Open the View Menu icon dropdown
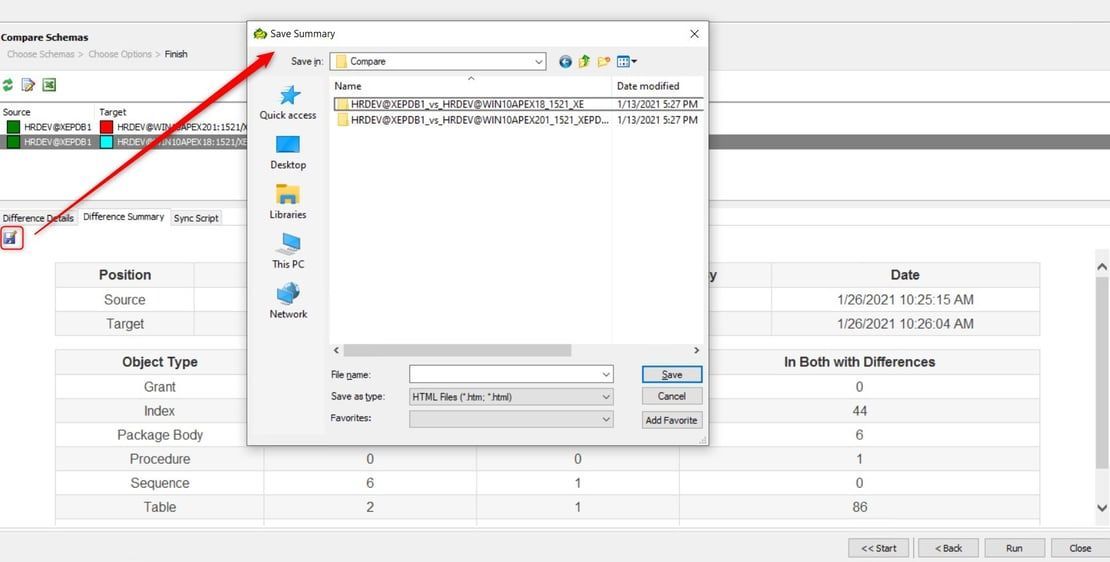1110x562 pixels. tap(626, 62)
